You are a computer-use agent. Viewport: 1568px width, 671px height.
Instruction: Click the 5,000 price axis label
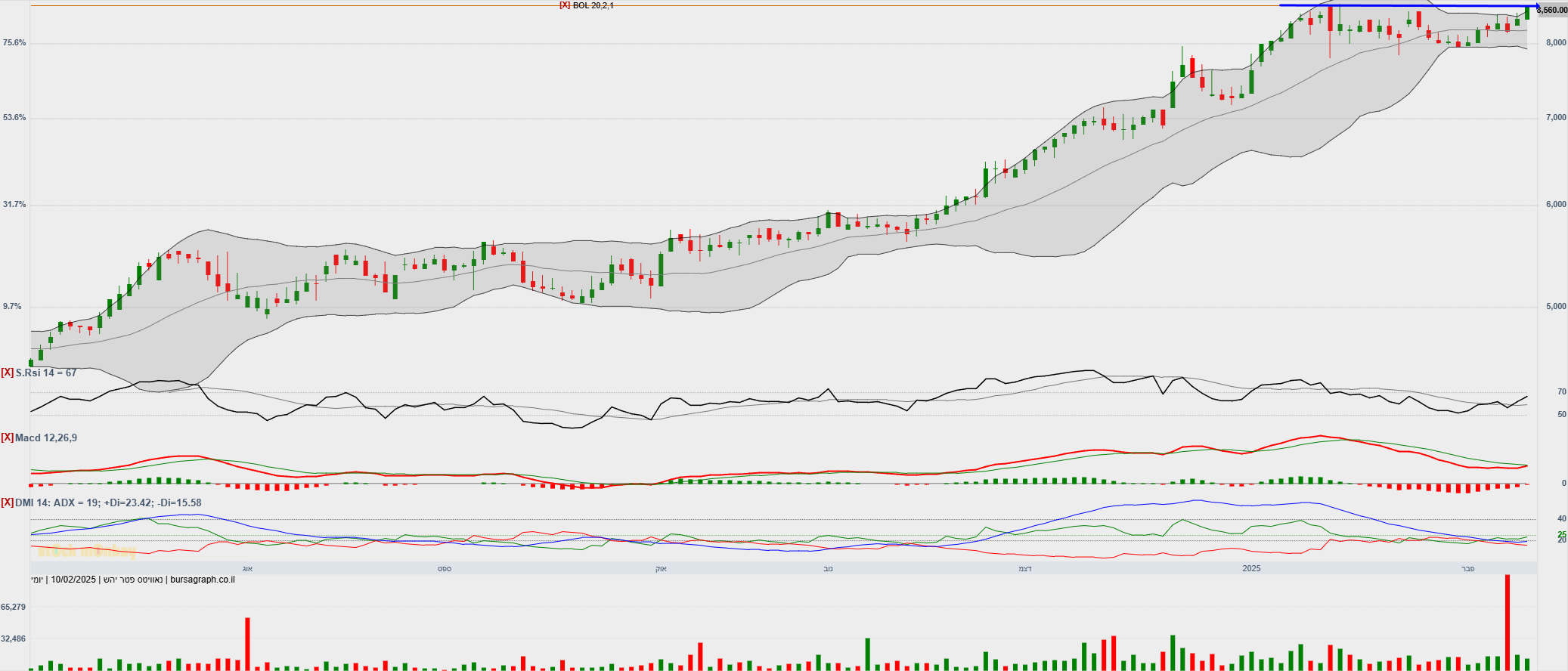point(1556,306)
